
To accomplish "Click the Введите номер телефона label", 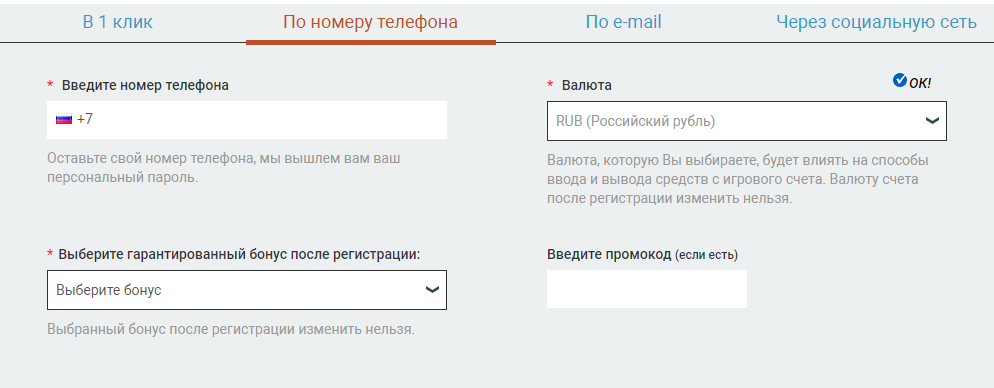I will [145, 85].
